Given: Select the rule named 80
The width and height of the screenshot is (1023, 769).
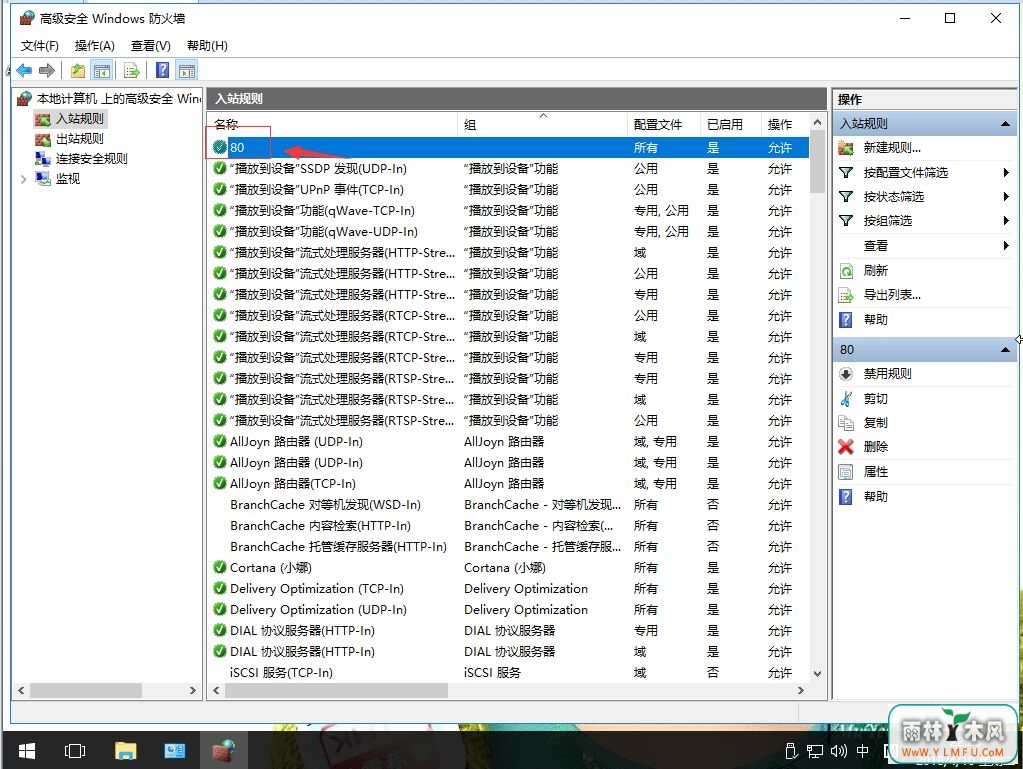Looking at the screenshot, I should [x=508, y=148].
